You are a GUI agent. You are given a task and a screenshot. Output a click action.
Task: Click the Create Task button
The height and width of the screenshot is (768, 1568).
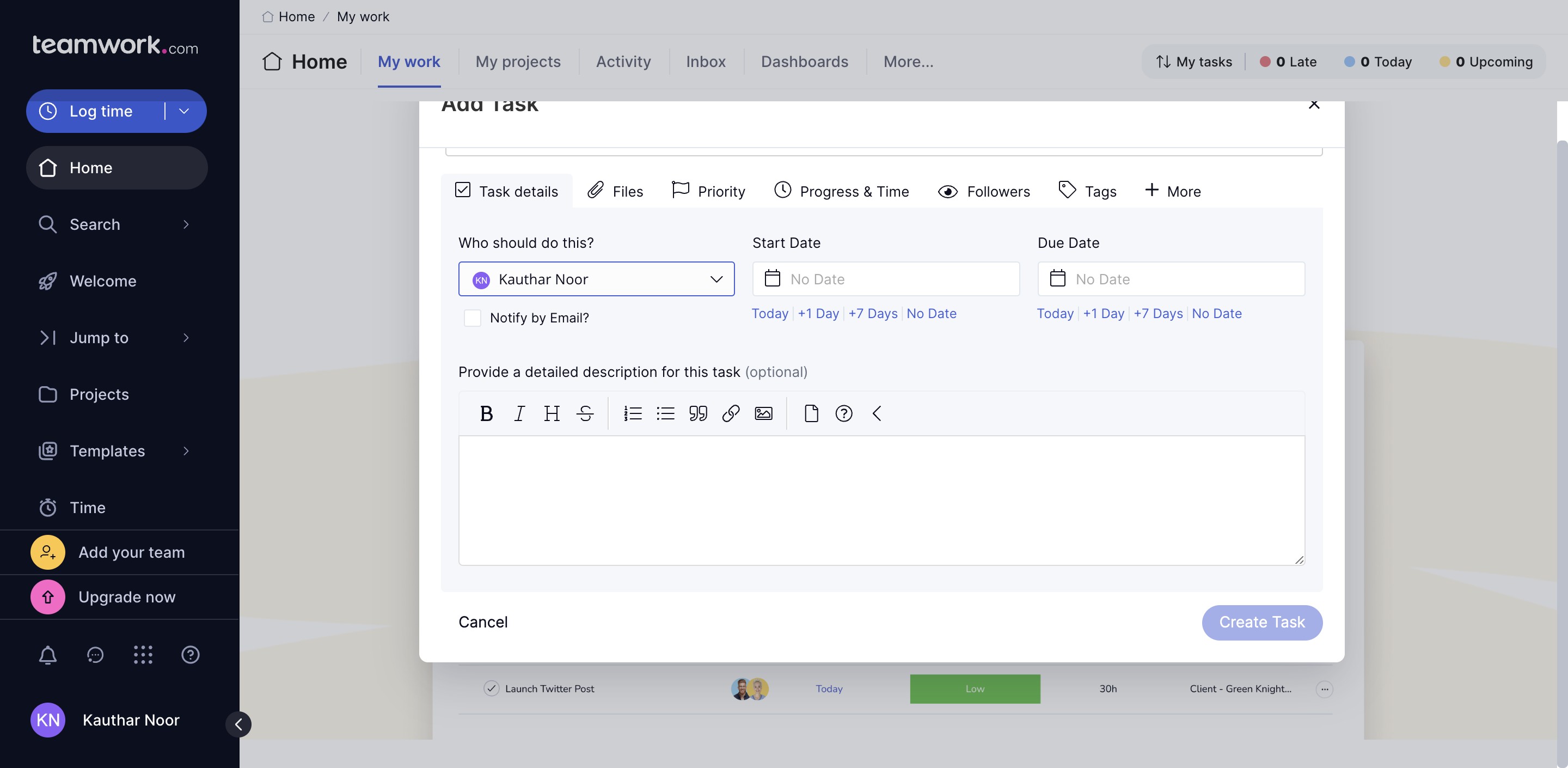[x=1261, y=622]
